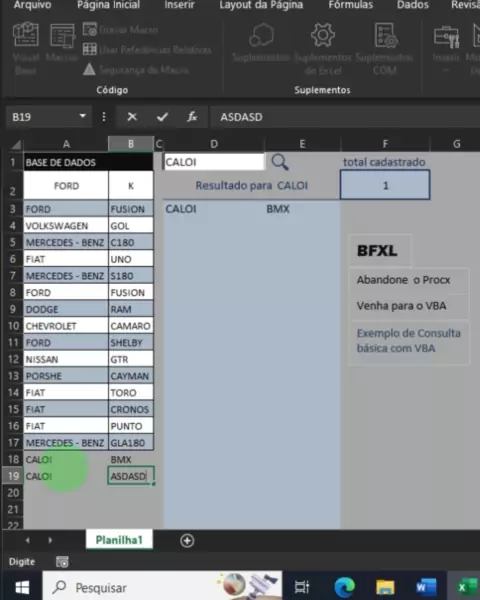
Task: Select the Planilha1 sheet tab
Action: 119,540
